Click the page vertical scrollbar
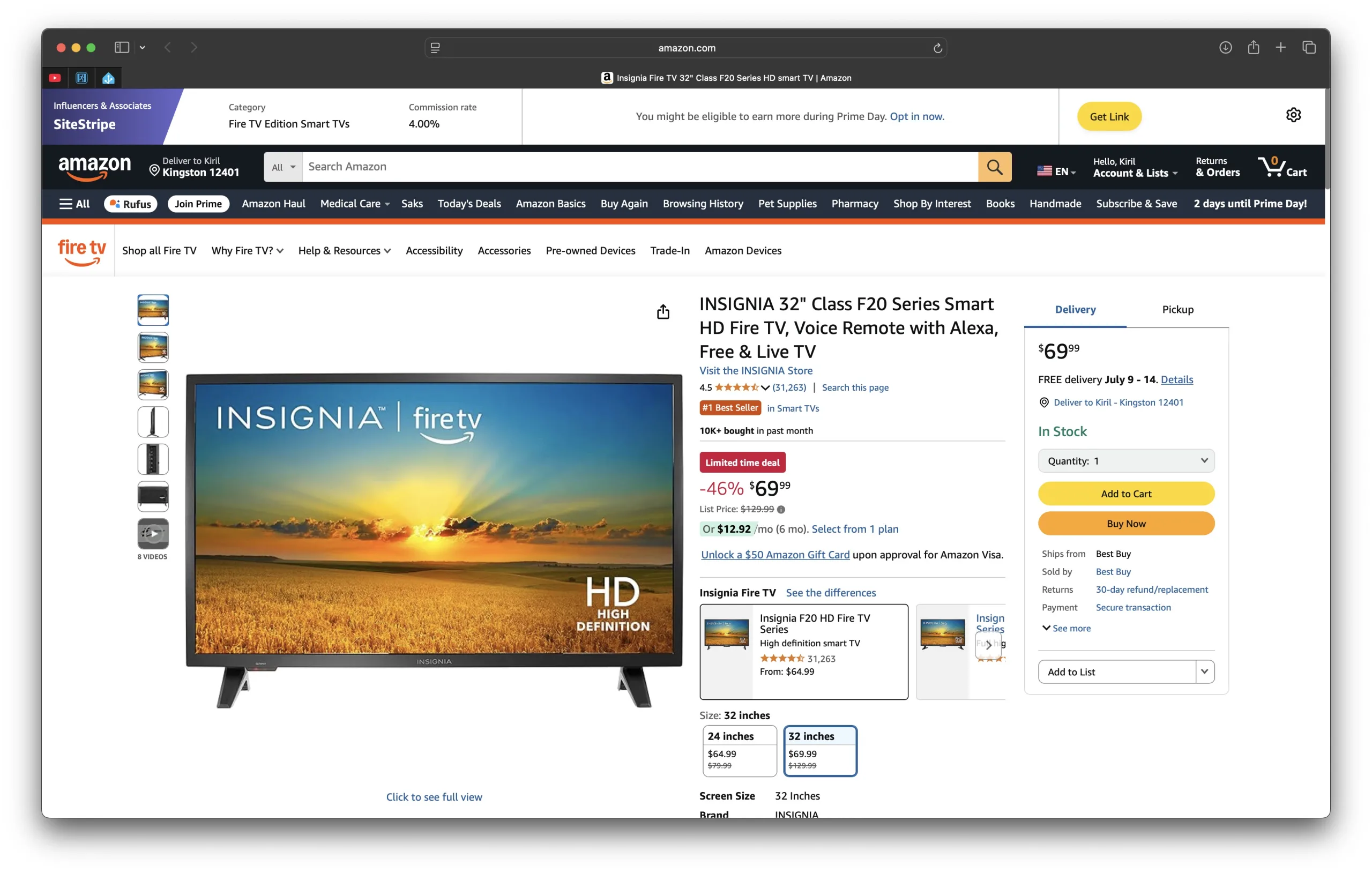 point(1326,138)
